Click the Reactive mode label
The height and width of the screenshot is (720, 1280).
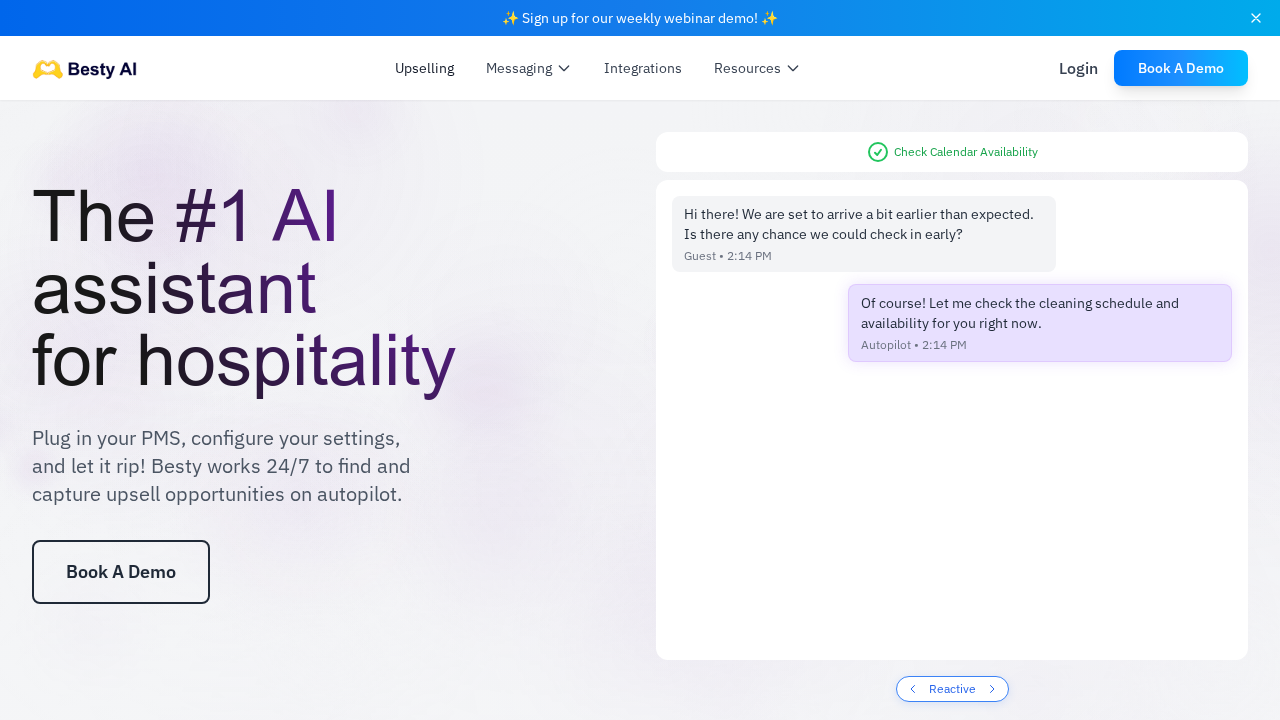[x=952, y=689]
